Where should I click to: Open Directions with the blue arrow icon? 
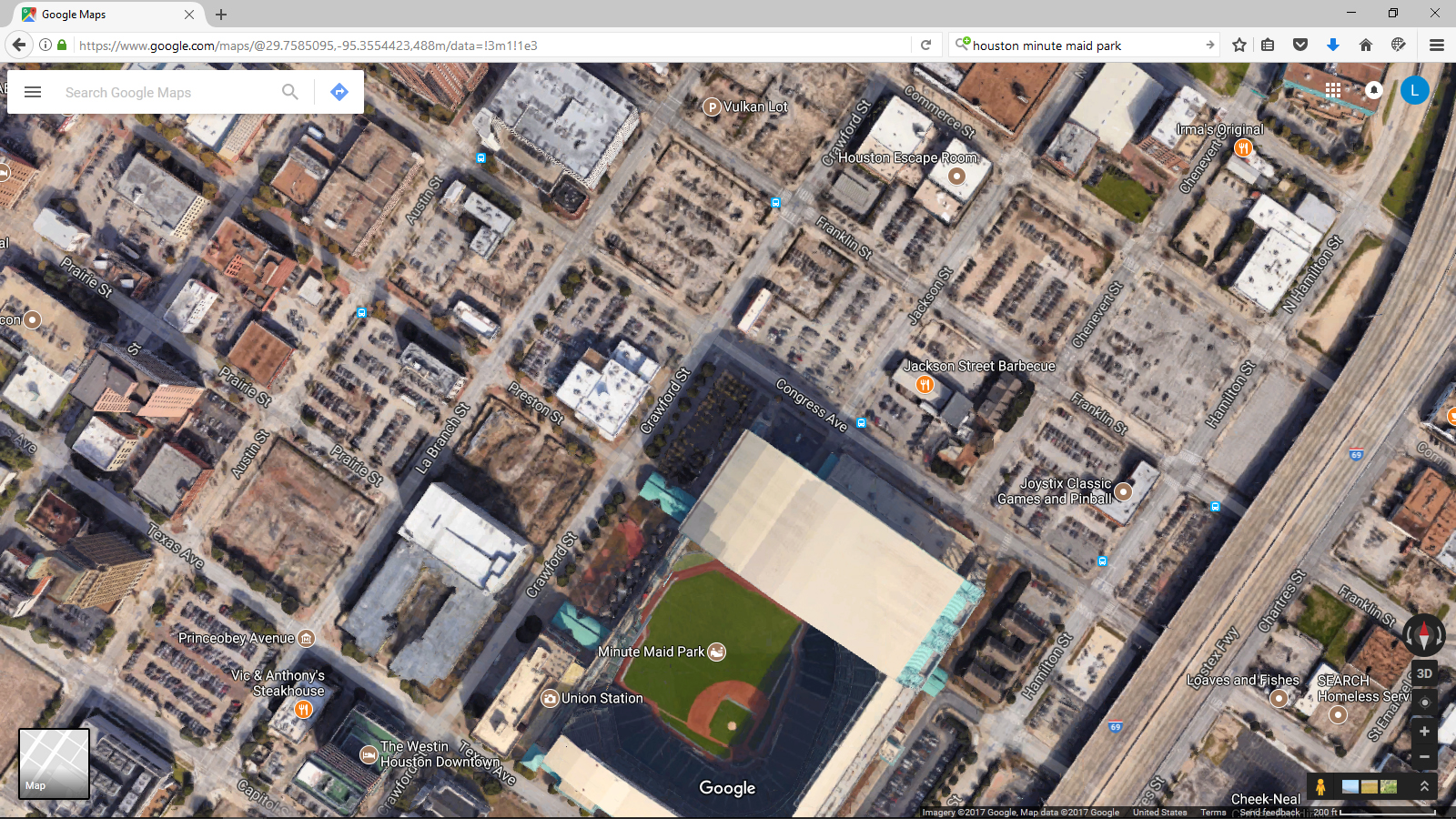click(x=339, y=92)
